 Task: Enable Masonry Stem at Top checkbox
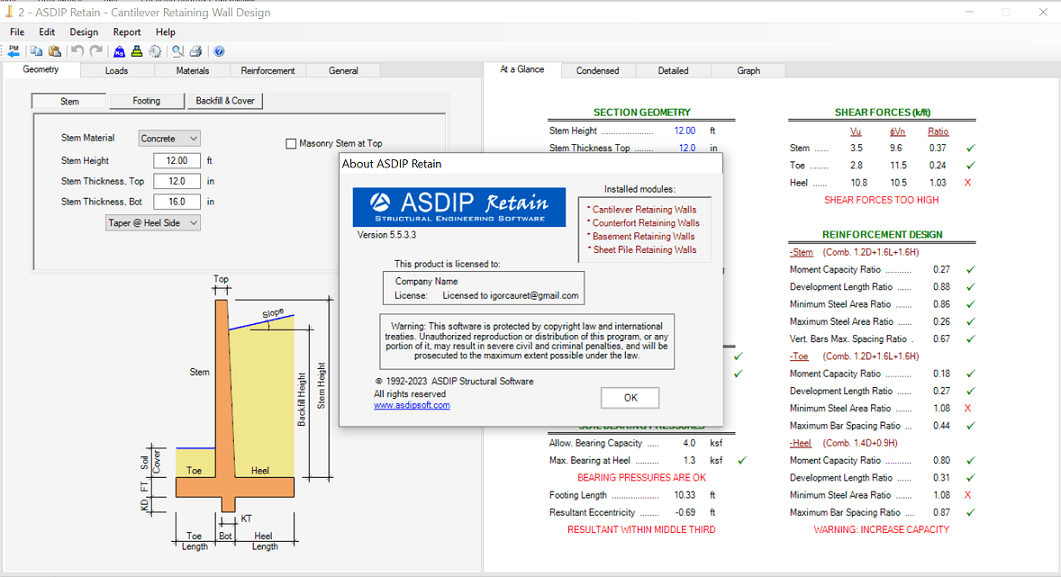click(291, 143)
